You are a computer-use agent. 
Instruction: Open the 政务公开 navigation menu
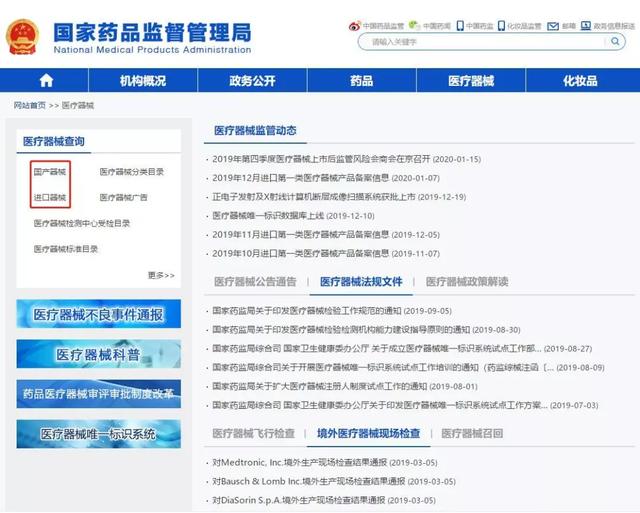coord(252,80)
